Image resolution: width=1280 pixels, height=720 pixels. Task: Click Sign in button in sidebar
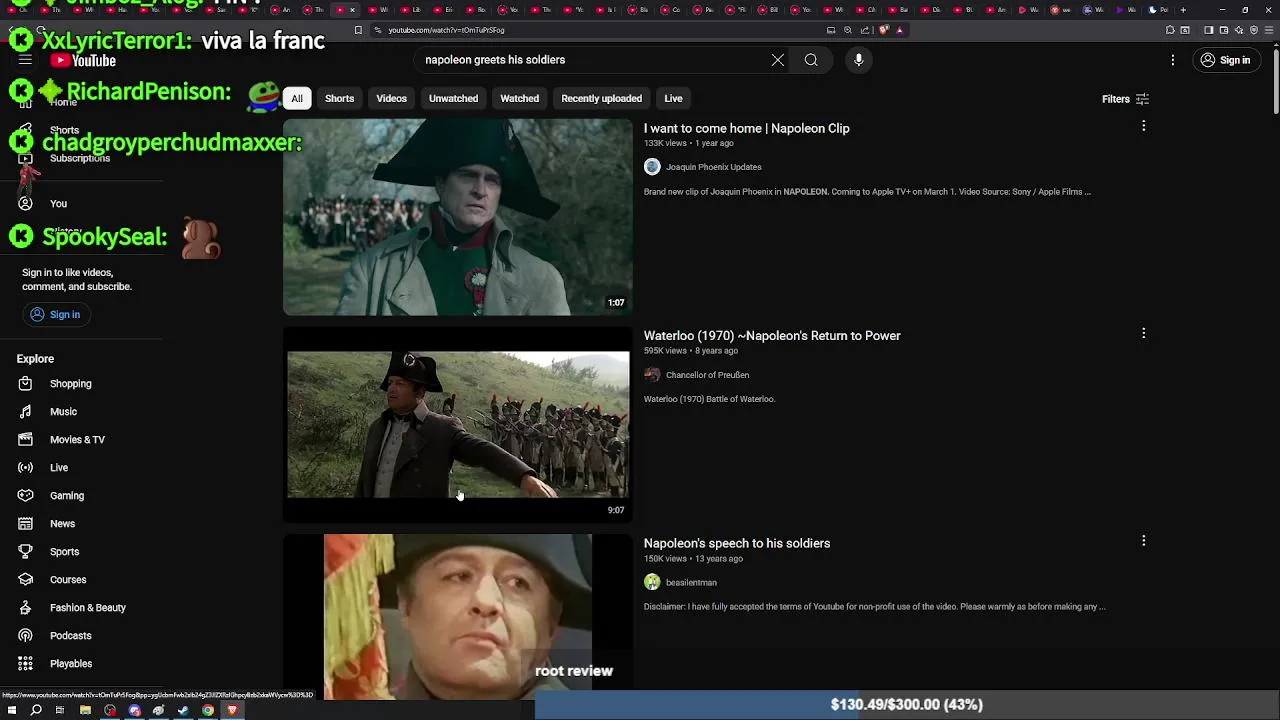click(55, 314)
